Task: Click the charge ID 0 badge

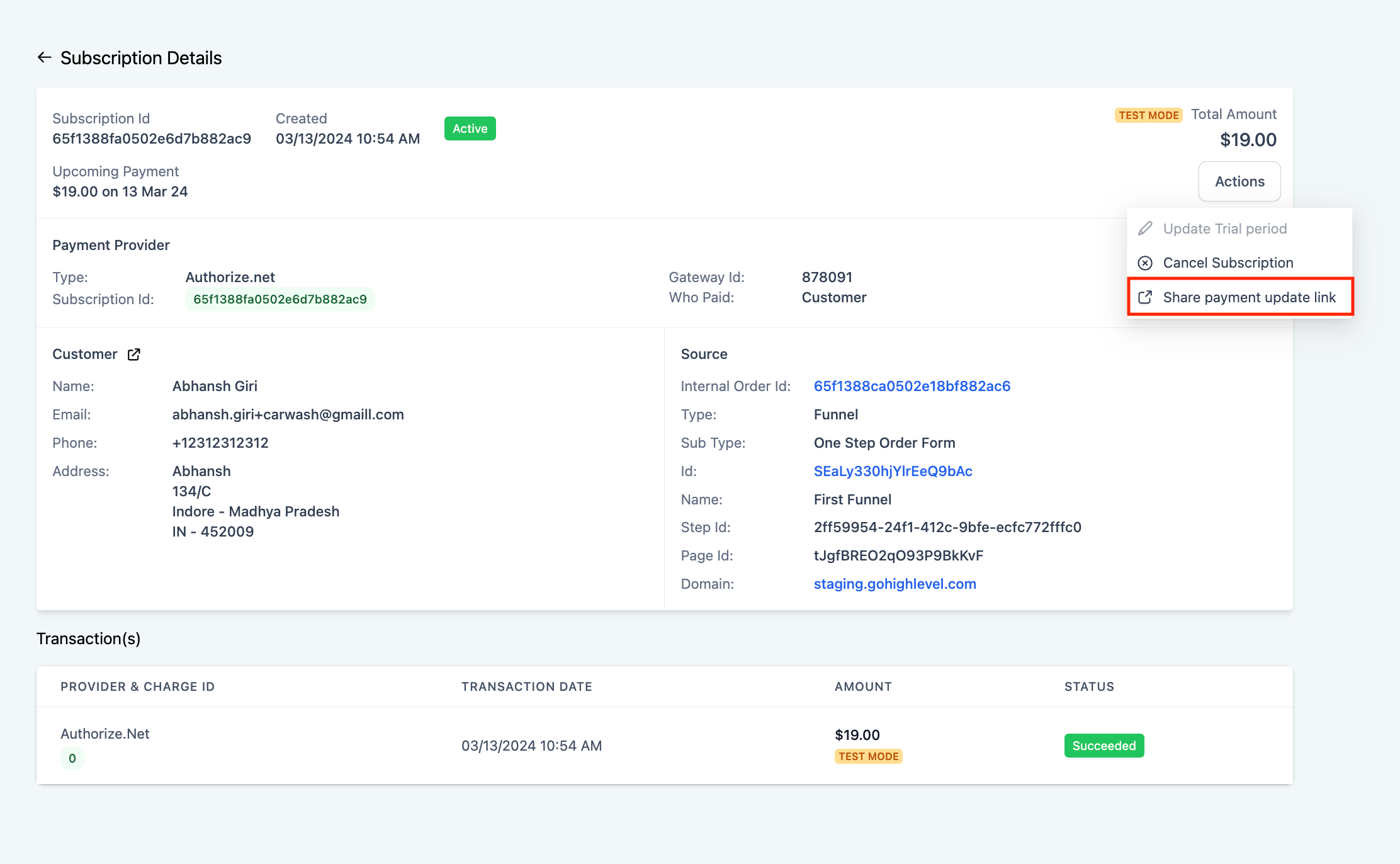Action: (x=72, y=758)
